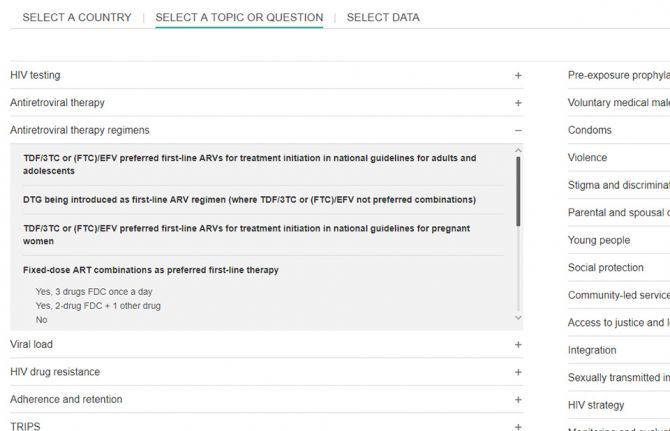The width and height of the screenshot is (670, 431).
Task: Click Select a Topic or Question tab
Action: click(x=239, y=17)
